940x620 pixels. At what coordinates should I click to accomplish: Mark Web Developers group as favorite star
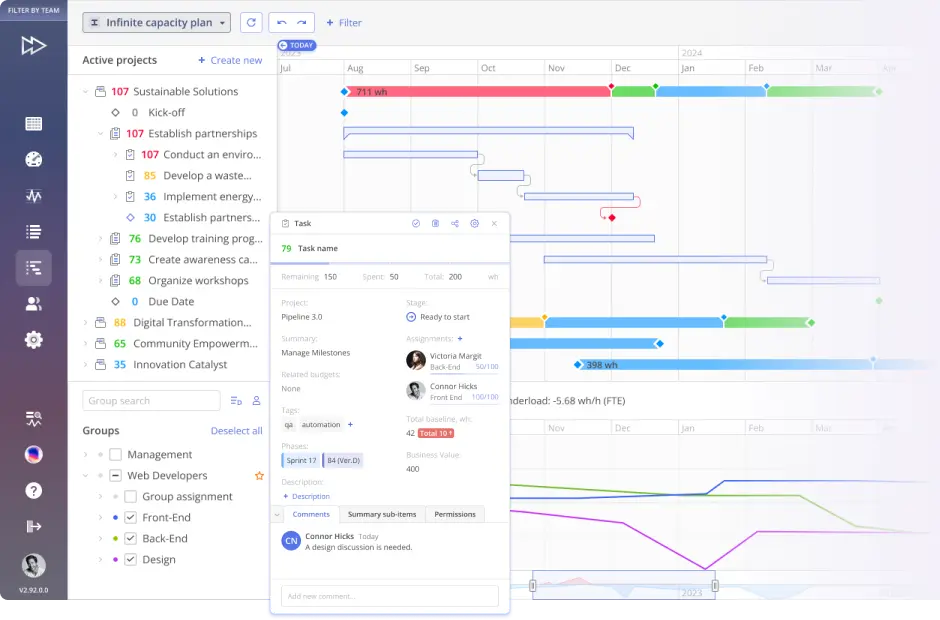(x=259, y=476)
